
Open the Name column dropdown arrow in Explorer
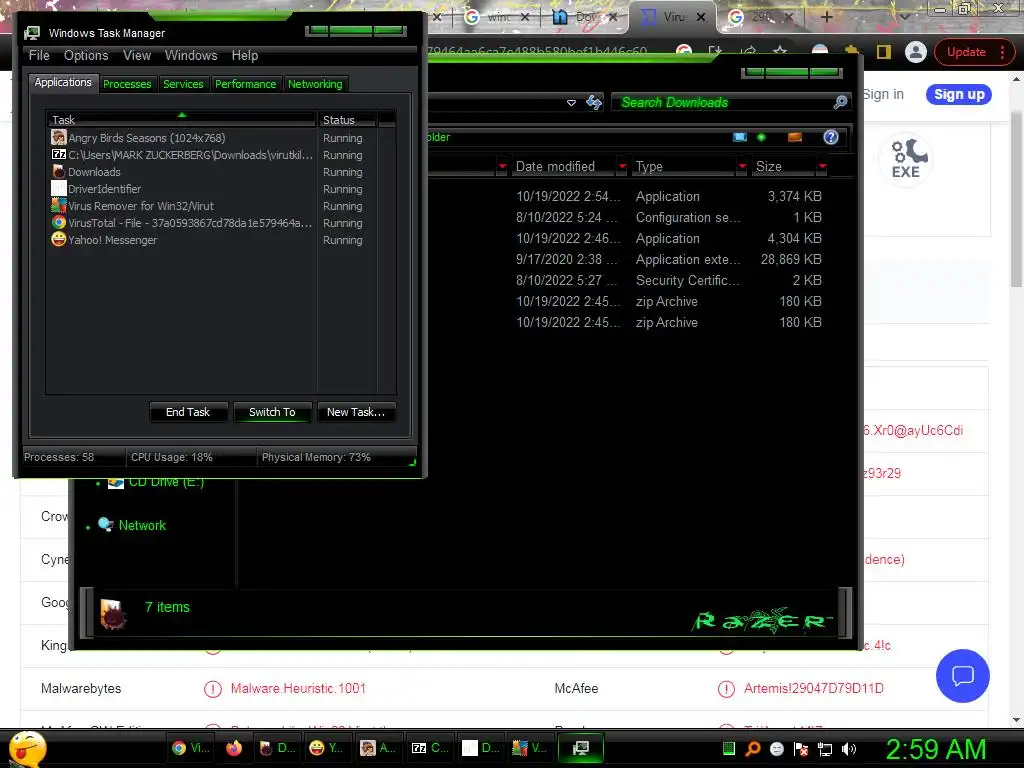pos(502,167)
